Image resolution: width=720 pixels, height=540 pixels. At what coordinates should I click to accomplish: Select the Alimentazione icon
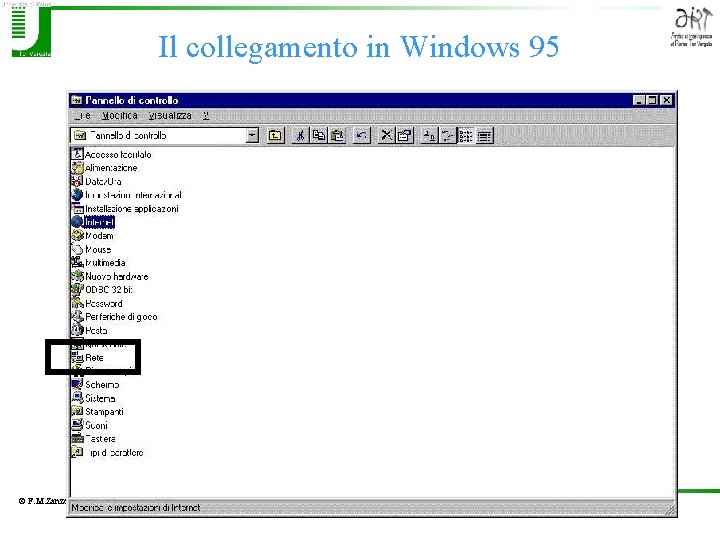click(77, 168)
